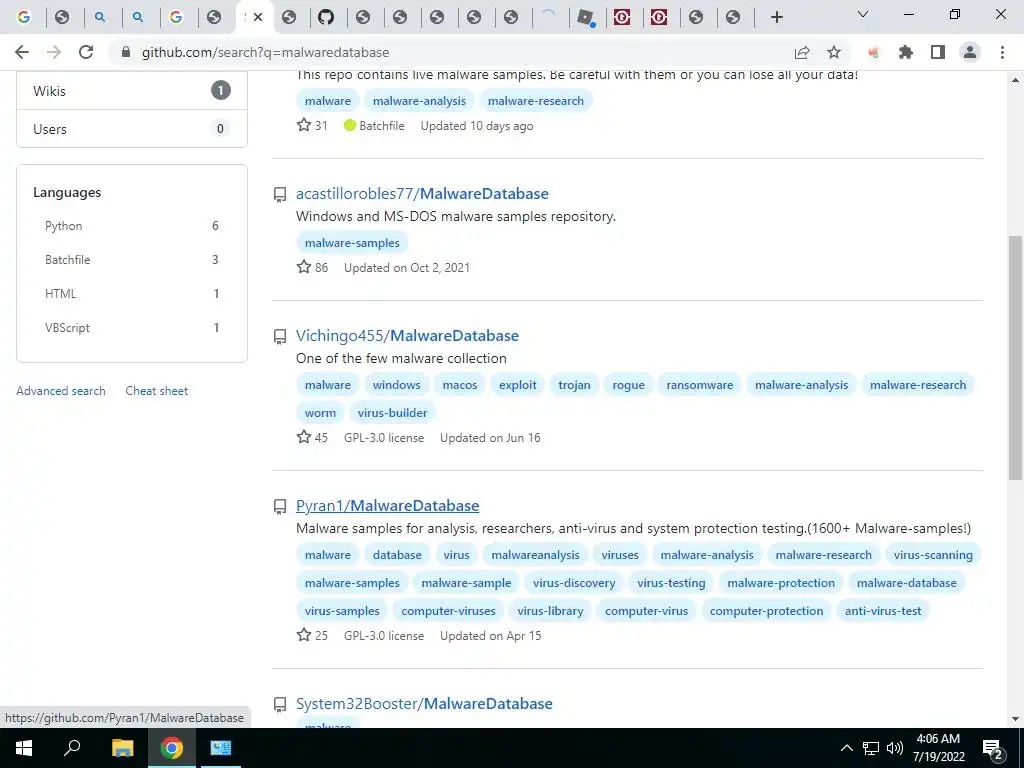Select the virus-builder topic tag
1024x768 pixels.
392,413
